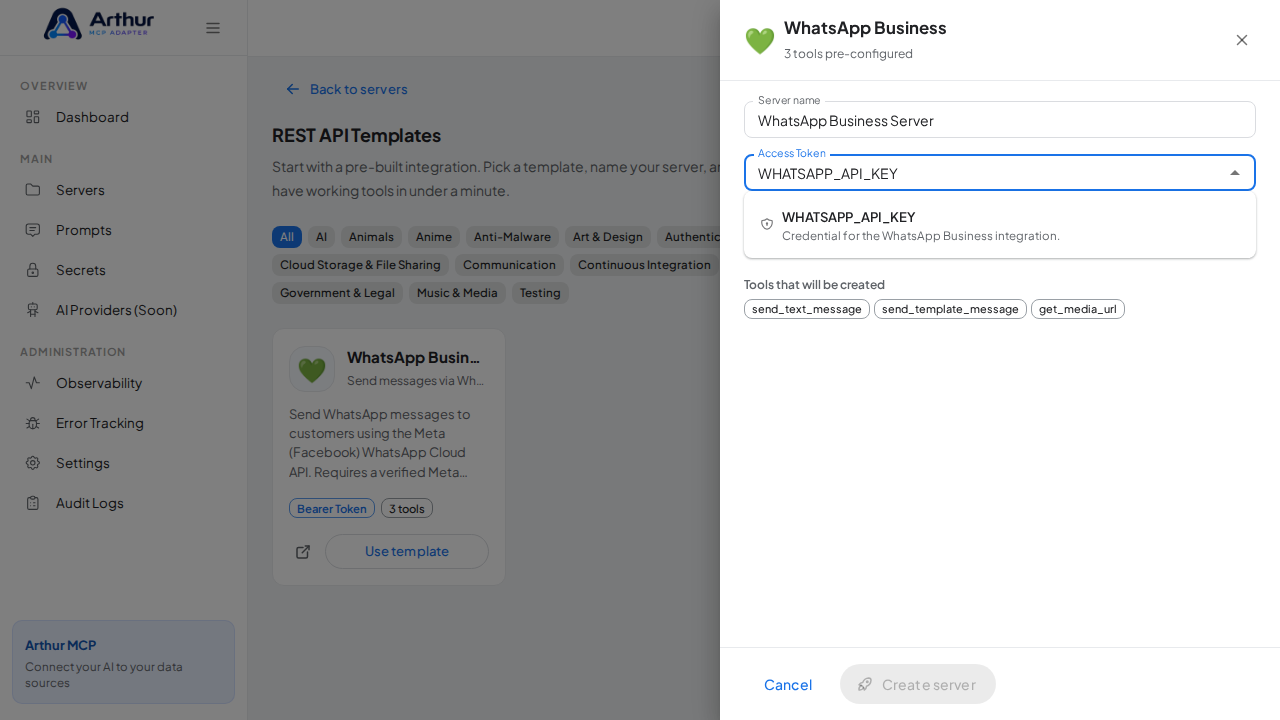Select the Testing category filter
This screenshot has width=1280, height=720.
(540, 293)
